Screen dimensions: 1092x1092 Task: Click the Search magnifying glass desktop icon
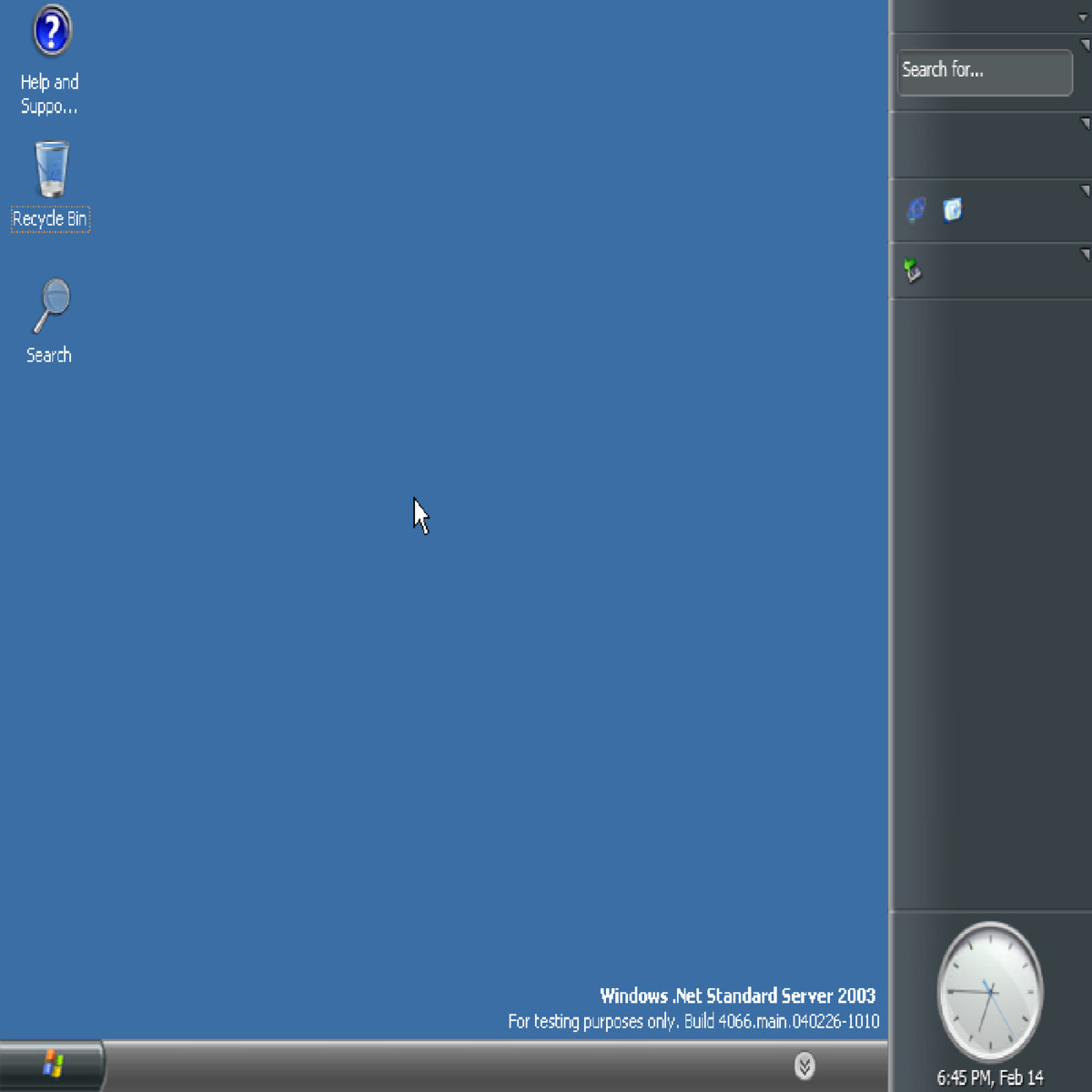click(51, 306)
